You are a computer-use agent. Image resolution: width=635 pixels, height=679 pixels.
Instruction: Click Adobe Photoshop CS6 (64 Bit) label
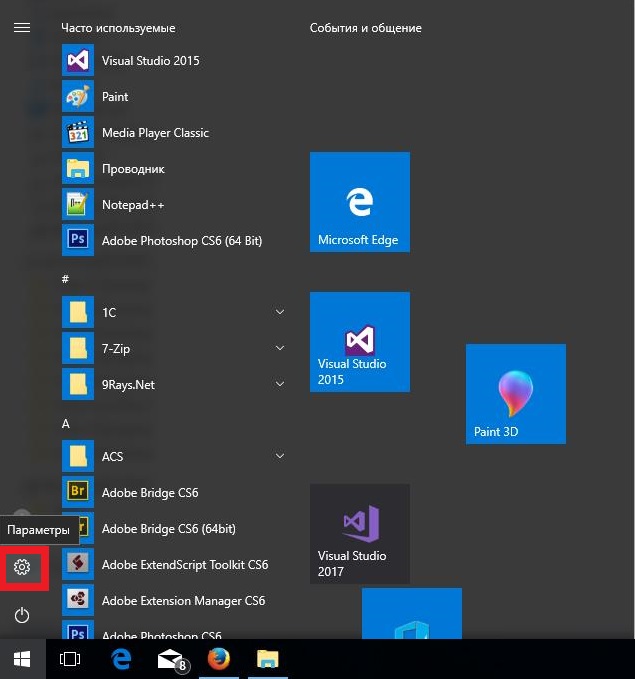click(x=182, y=241)
